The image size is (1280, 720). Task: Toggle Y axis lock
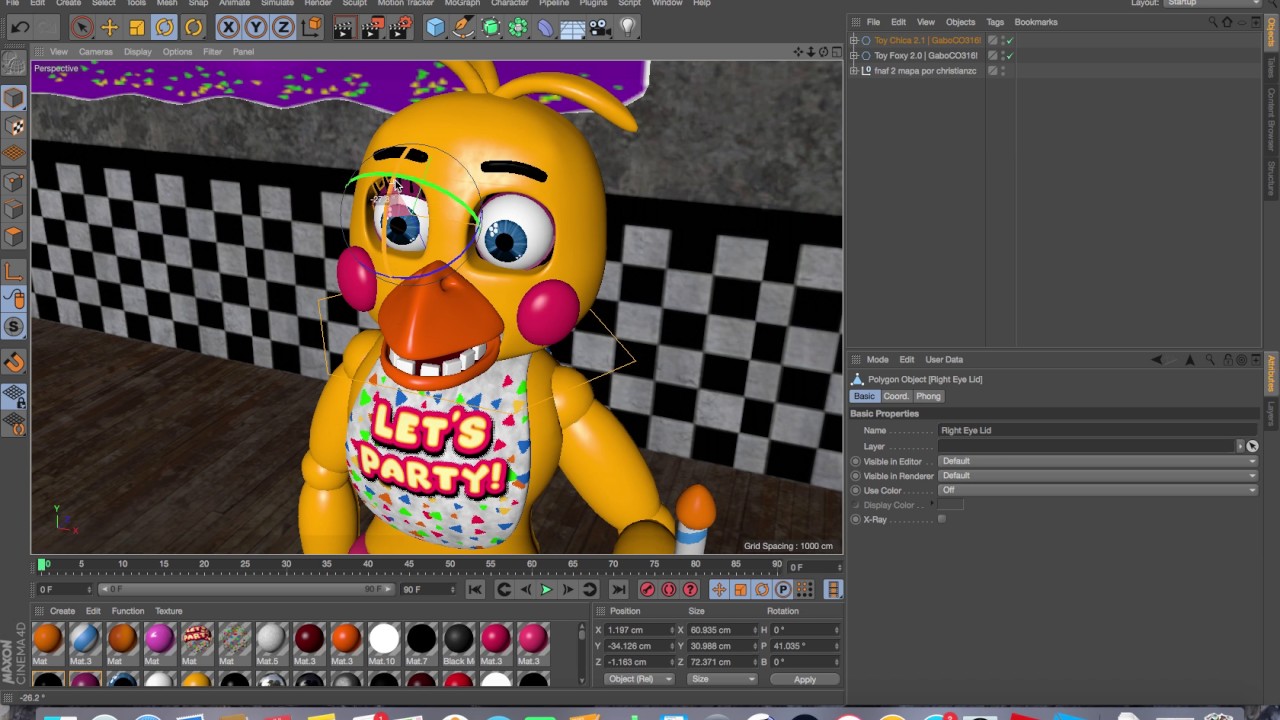tap(256, 28)
